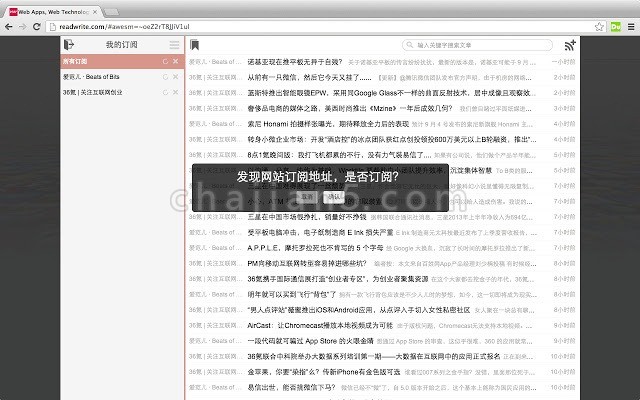The height and width of the screenshot is (400, 640).
Task: Select the Web Apps, Web Technology browser tab
Action: 53,12
